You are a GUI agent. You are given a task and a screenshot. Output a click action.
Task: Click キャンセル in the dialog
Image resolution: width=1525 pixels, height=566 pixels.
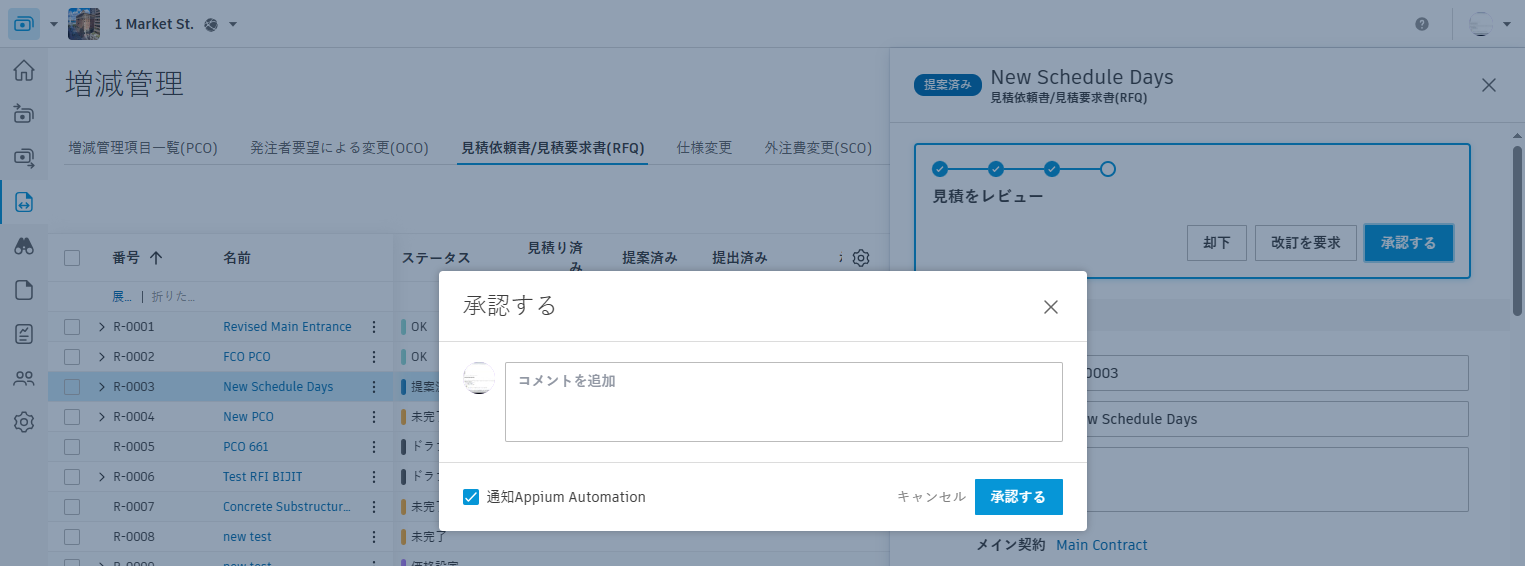pyautogui.click(x=931, y=497)
